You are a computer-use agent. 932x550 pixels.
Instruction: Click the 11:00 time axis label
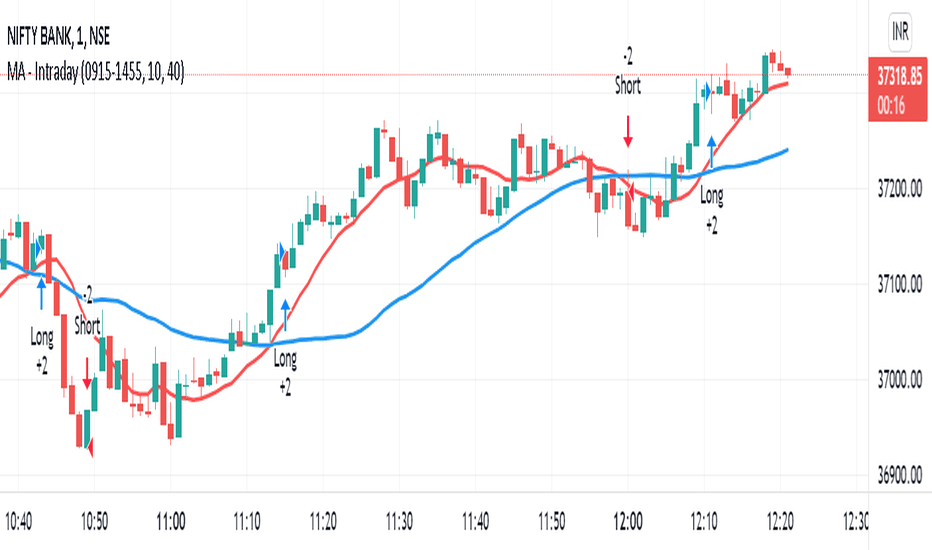(171, 522)
